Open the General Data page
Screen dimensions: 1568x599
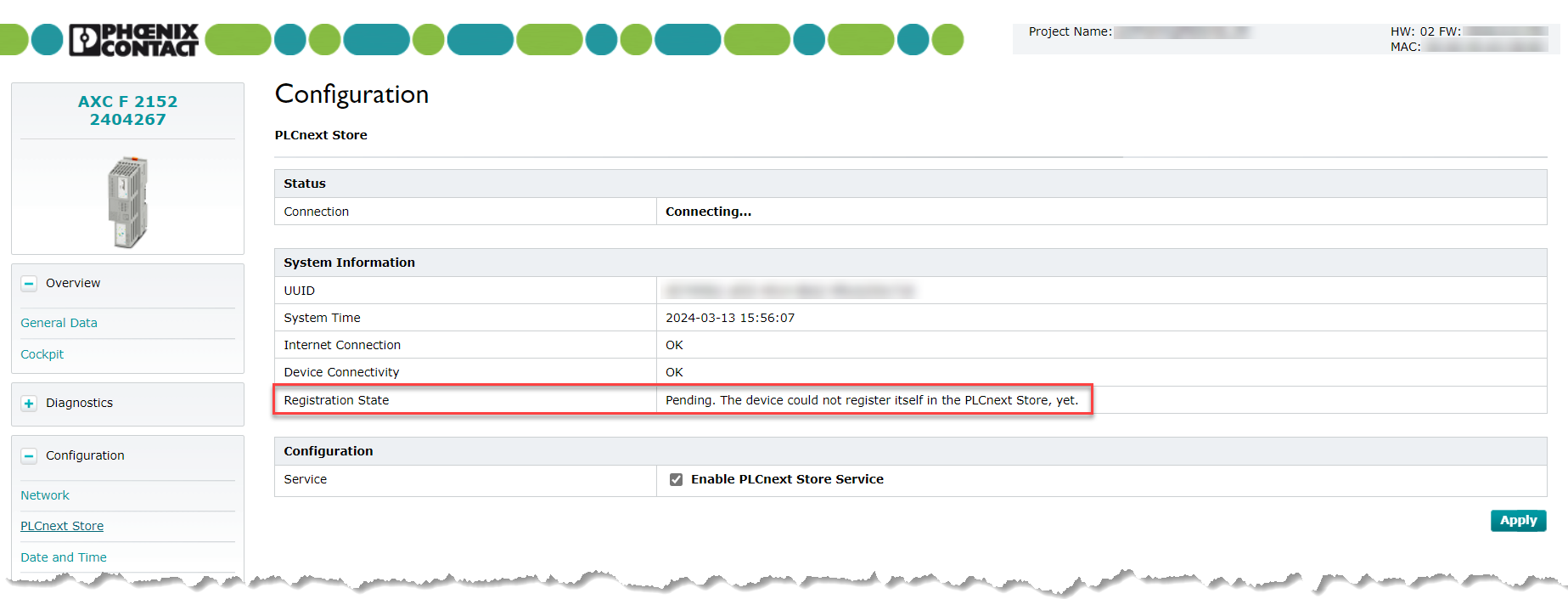pyautogui.click(x=59, y=323)
